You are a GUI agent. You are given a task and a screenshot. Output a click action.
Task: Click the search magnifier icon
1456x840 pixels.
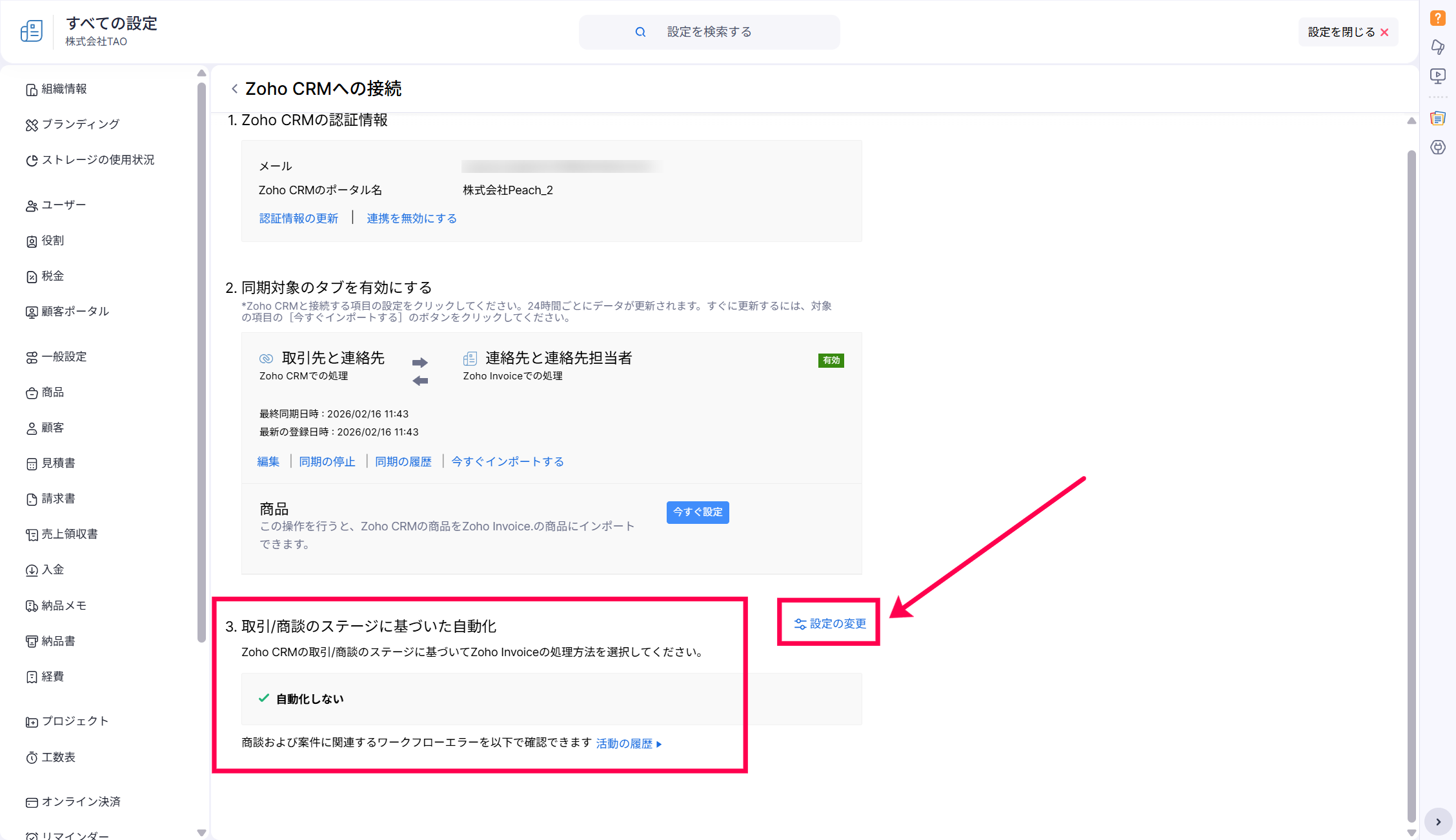(x=640, y=32)
